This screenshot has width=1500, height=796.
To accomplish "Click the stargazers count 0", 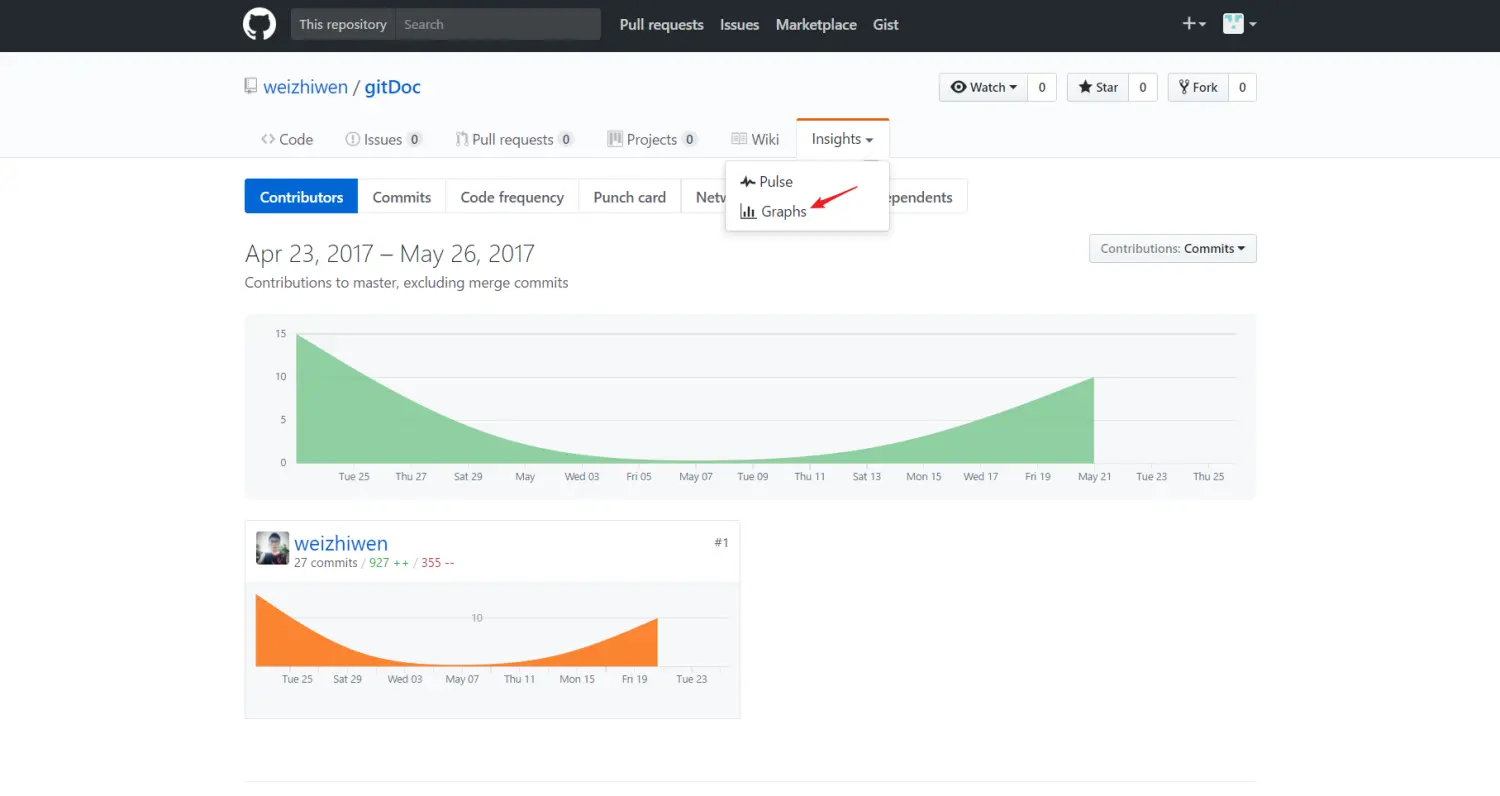I will coord(1143,87).
